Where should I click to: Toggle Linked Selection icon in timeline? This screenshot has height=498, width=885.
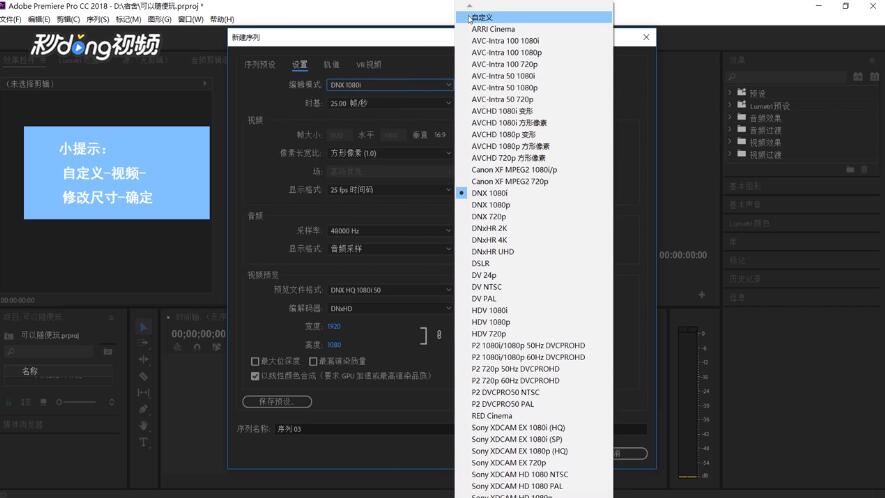(x=217, y=347)
